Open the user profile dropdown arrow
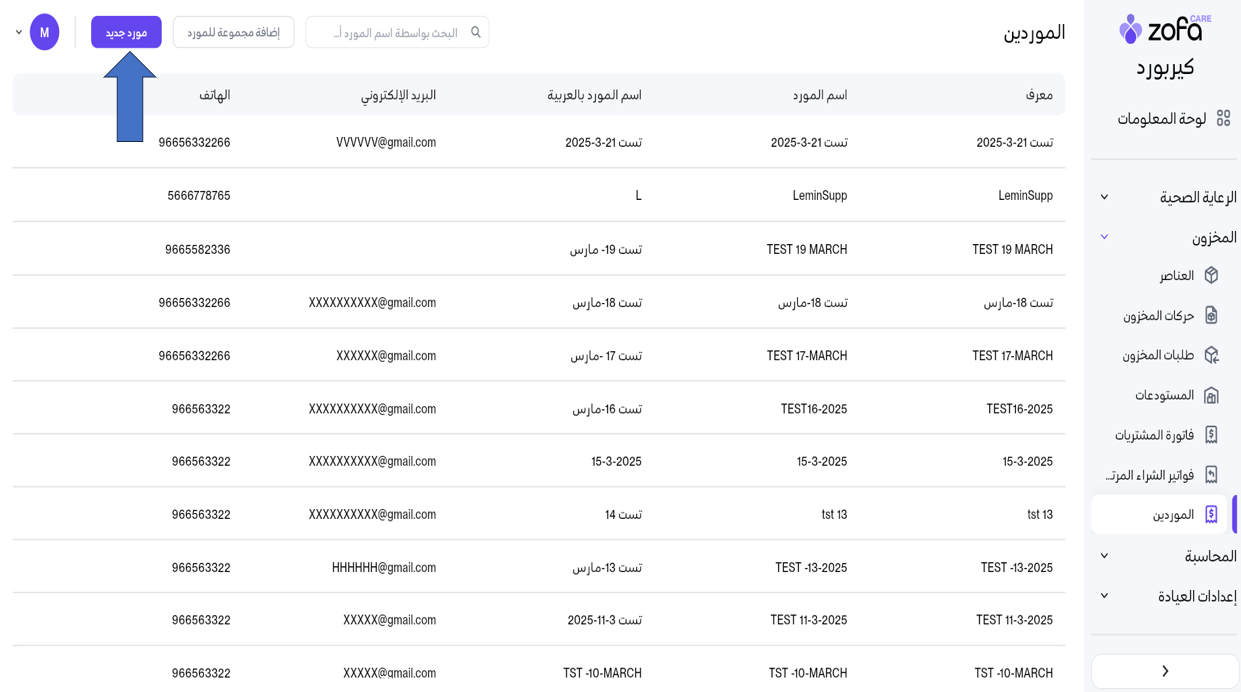This screenshot has height=692, width=1241. point(19,32)
